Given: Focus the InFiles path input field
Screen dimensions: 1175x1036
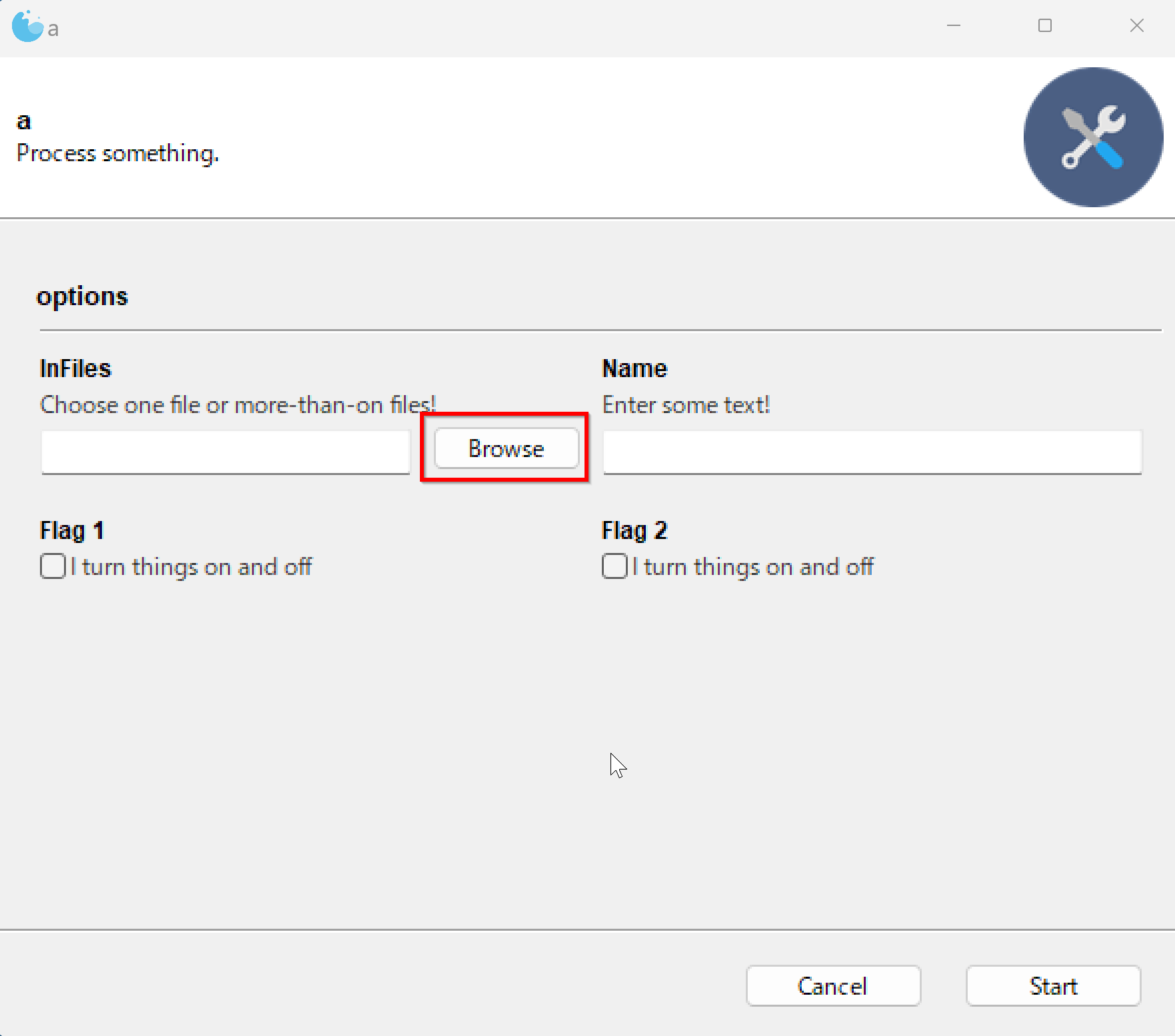Looking at the screenshot, I should pyautogui.click(x=225, y=452).
